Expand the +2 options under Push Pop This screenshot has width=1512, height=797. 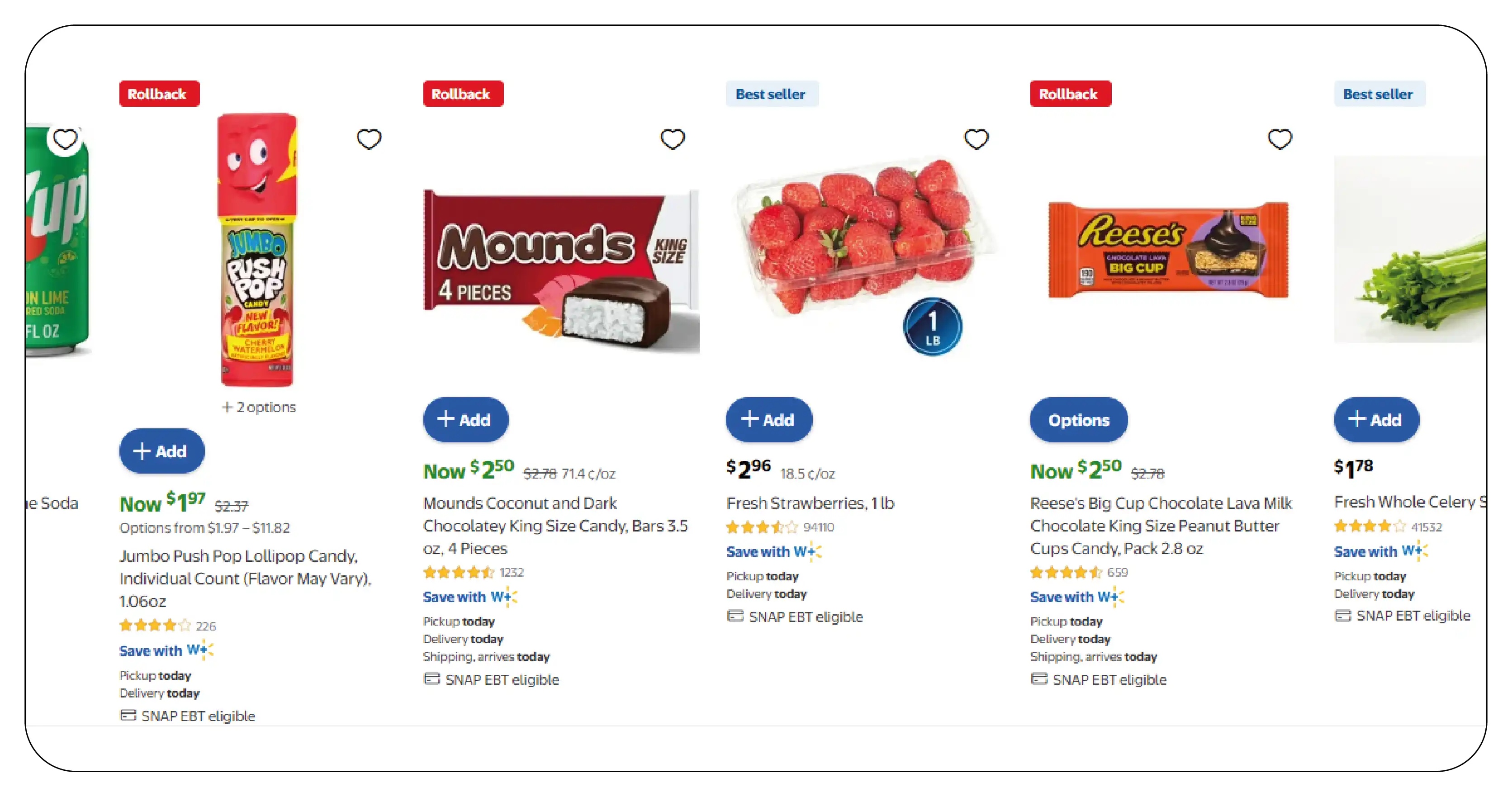[260, 407]
